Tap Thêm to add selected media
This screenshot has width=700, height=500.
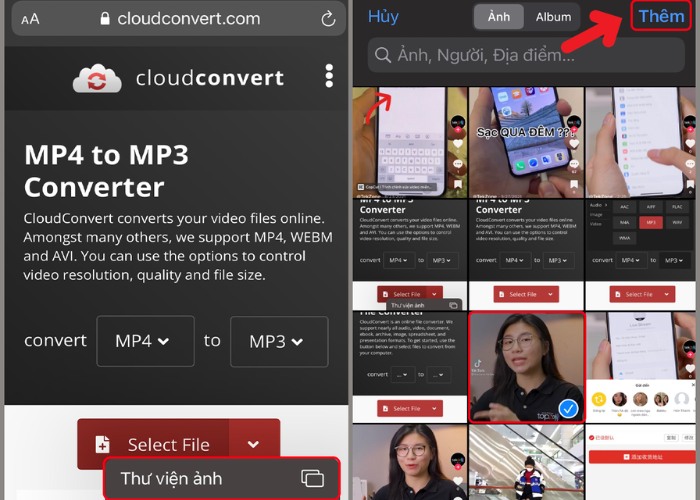pos(661,16)
